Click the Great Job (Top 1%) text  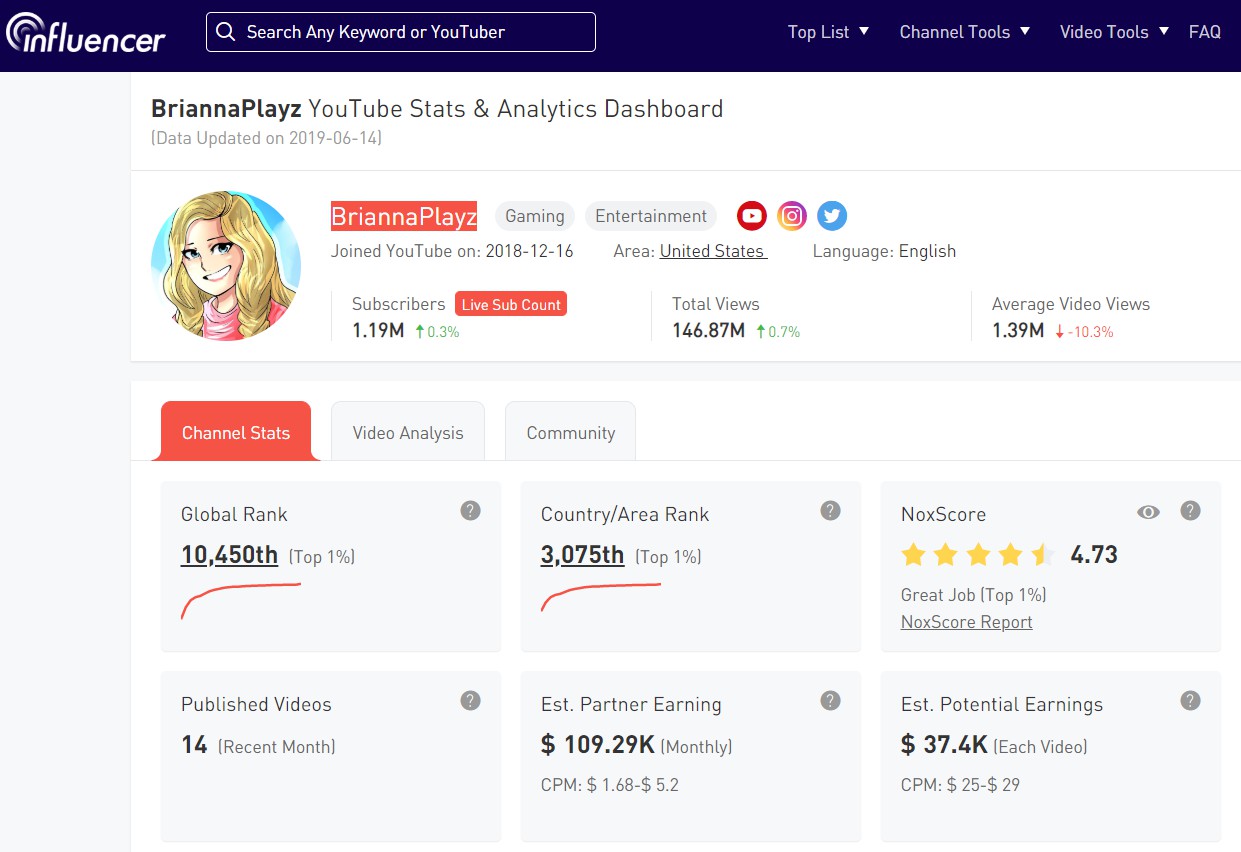pyautogui.click(x=974, y=595)
